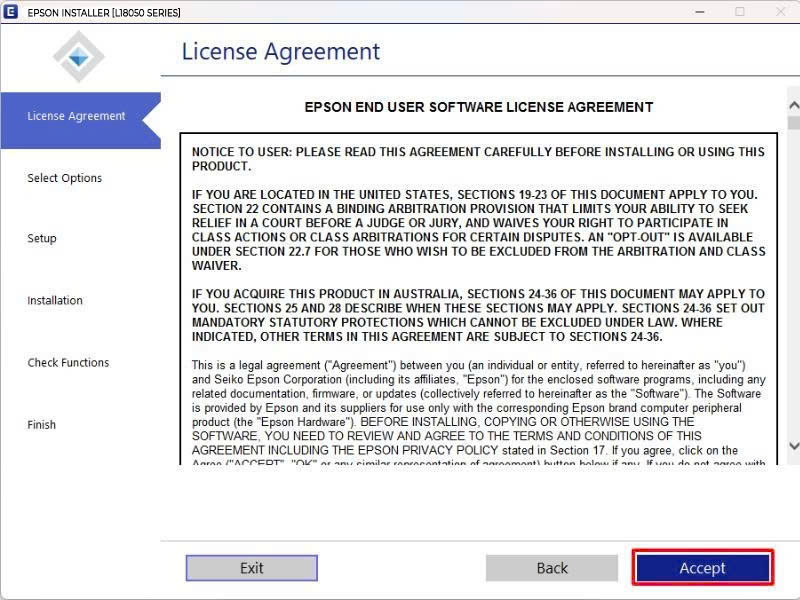Click the blue diamond installer logo
The image size is (800, 600).
tap(79, 57)
